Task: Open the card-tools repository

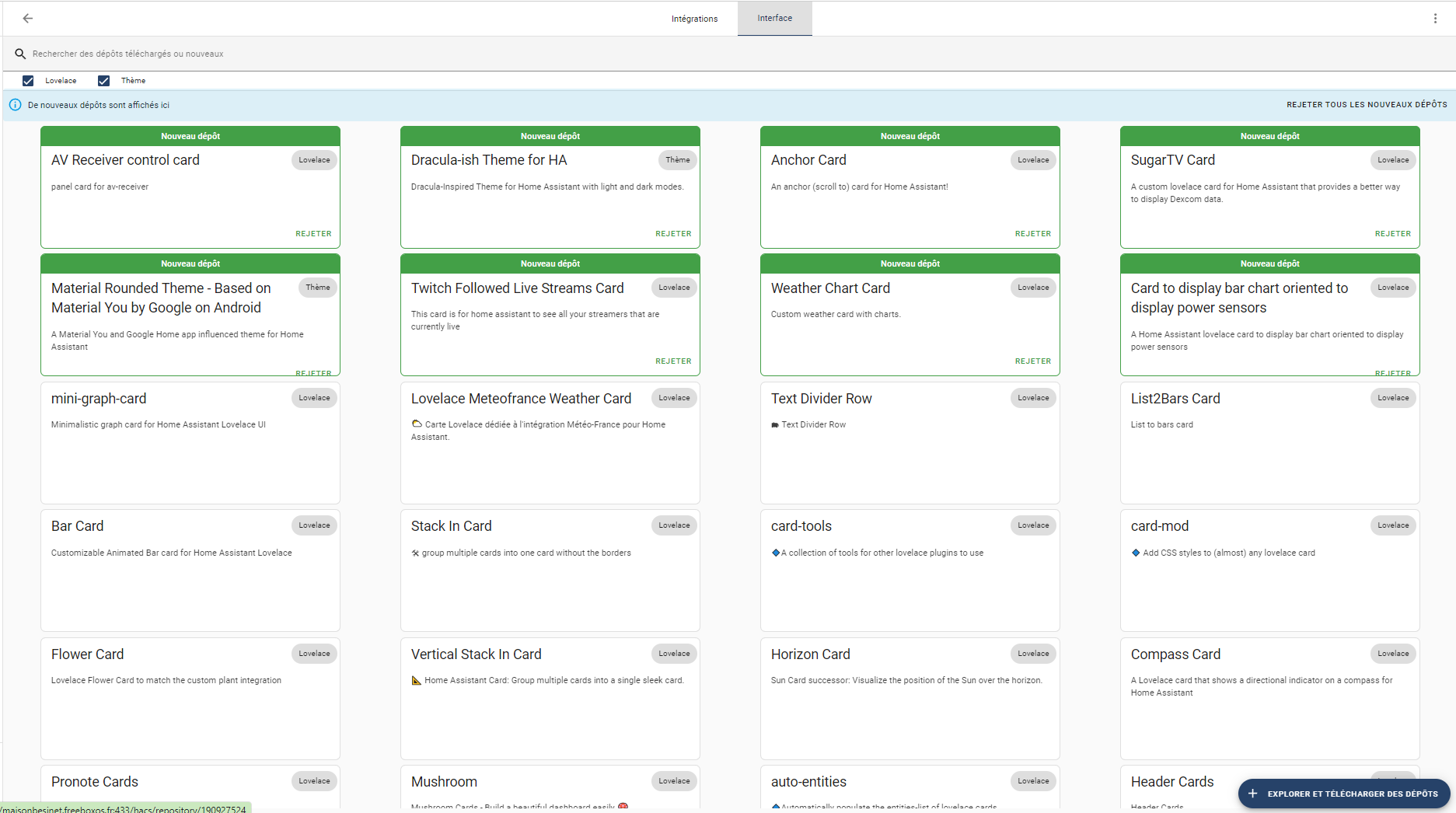Action: tap(910, 570)
